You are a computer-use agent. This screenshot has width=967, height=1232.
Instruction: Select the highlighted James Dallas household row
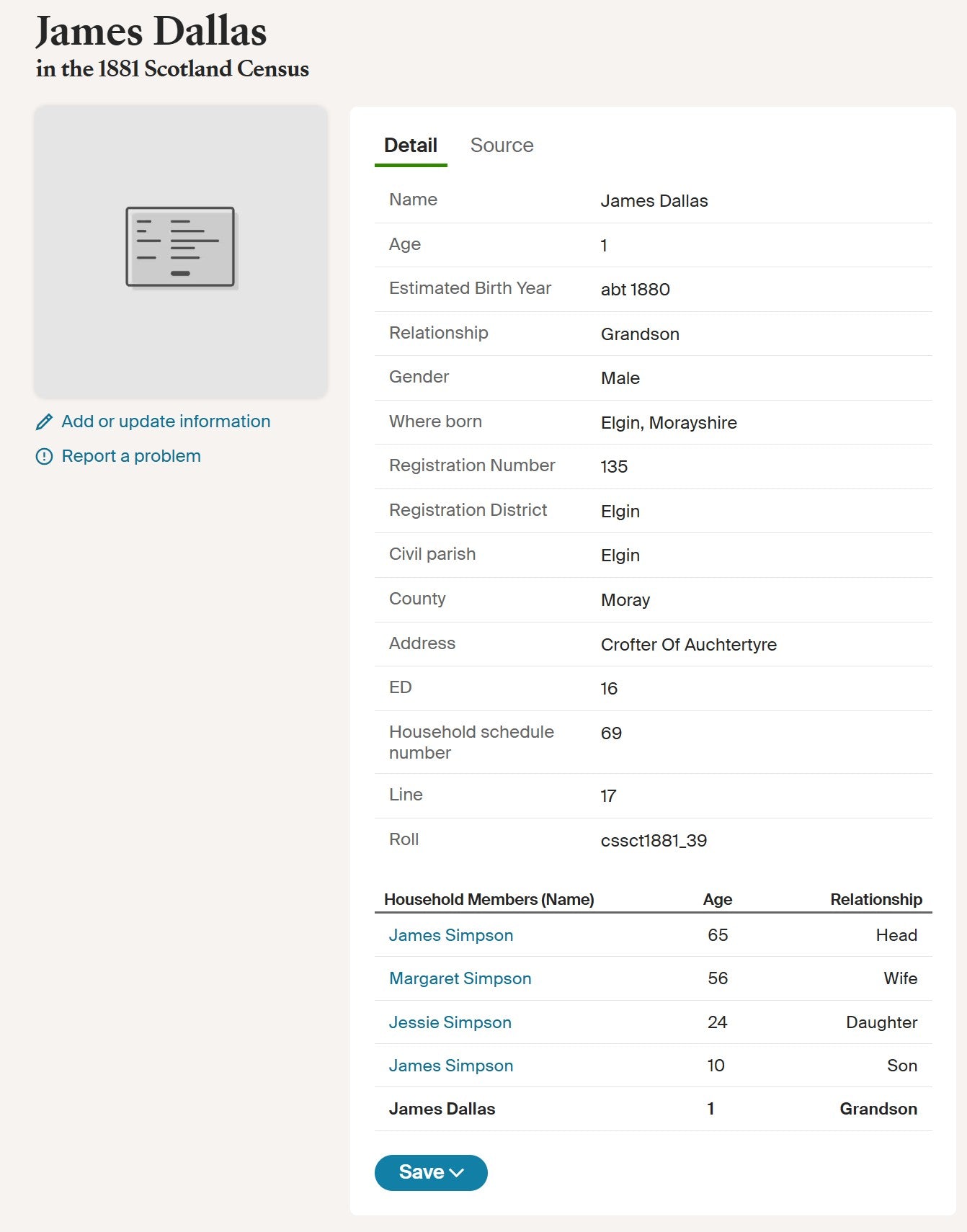tap(654, 1109)
